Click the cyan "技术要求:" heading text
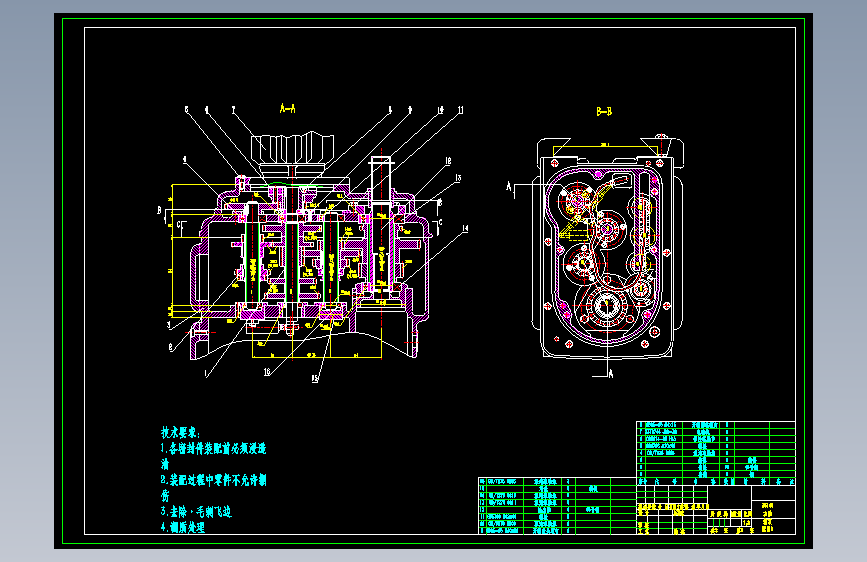The height and width of the screenshot is (562, 867). pos(180,433)
